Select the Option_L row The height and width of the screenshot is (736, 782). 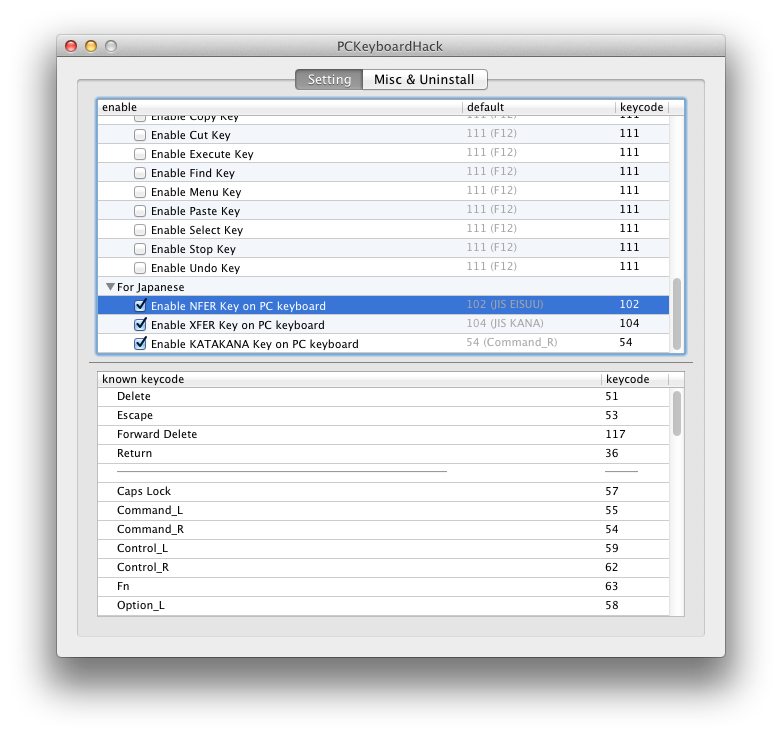click(x=383, y=605)
